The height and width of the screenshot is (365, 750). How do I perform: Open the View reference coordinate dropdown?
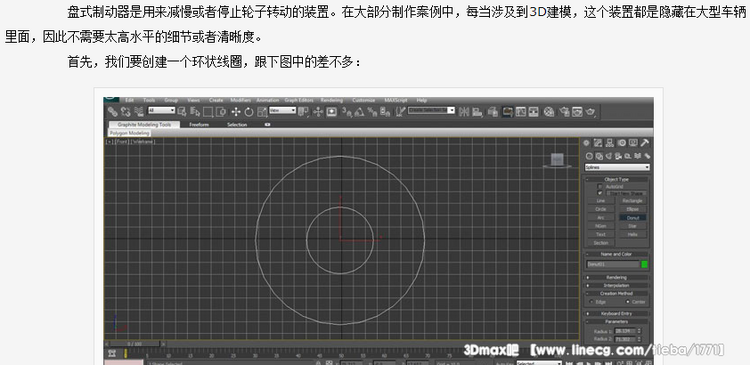283,111
